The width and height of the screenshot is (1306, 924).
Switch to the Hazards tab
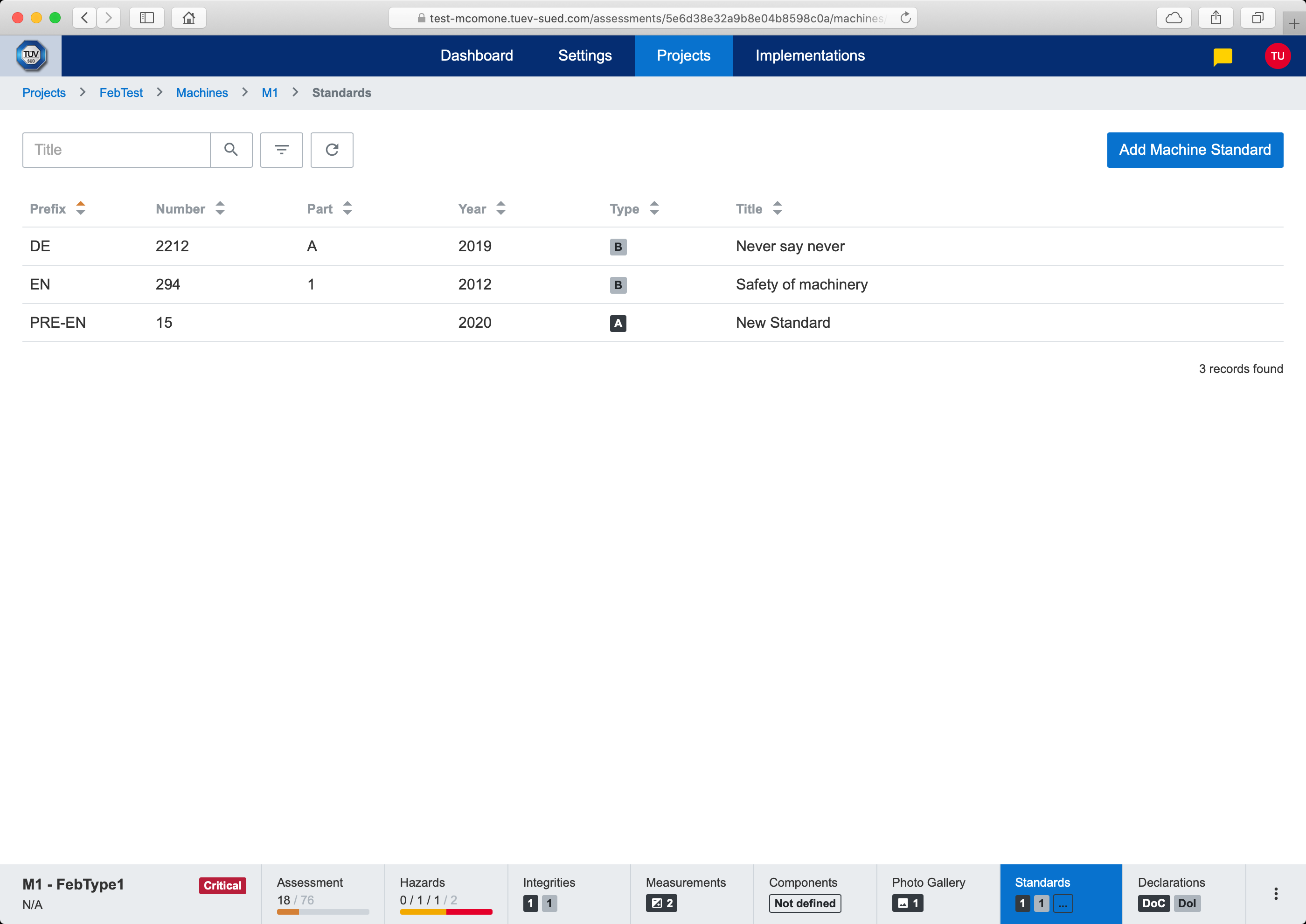coord(446,893)
